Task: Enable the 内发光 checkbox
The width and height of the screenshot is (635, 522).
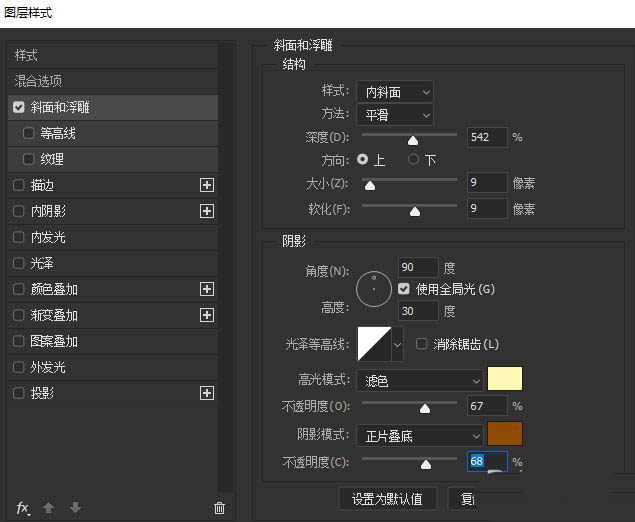Action: pos(19,237)
